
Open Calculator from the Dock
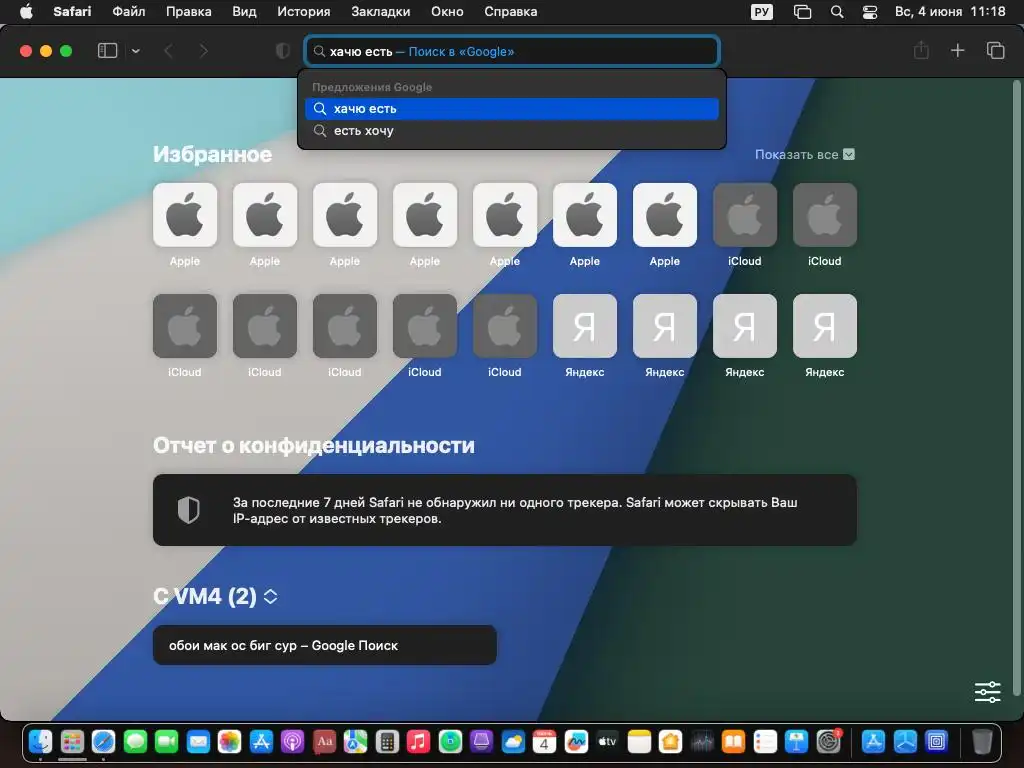(x=387, y=742)
